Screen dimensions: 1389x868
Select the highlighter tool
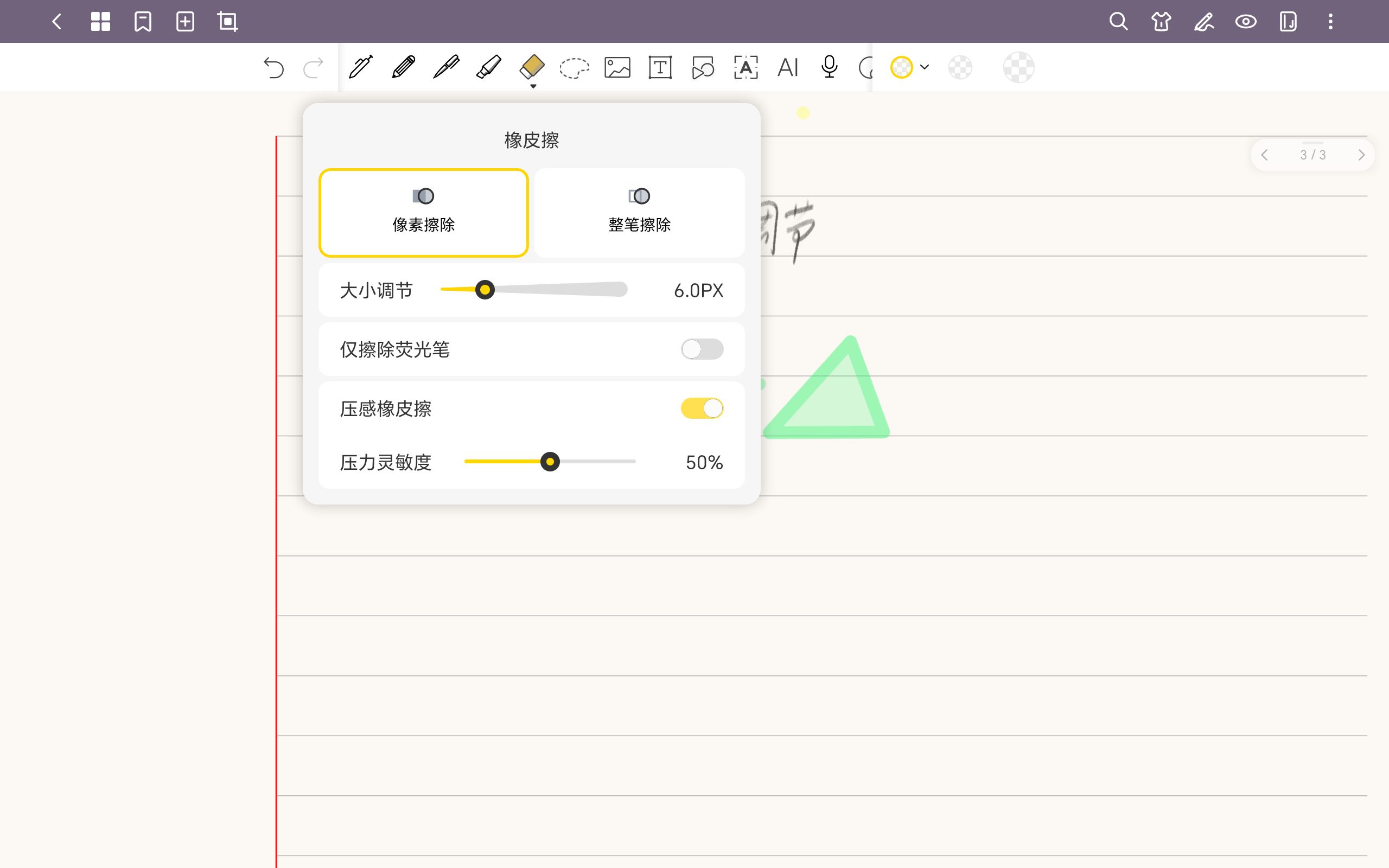(x=488, y=67)
